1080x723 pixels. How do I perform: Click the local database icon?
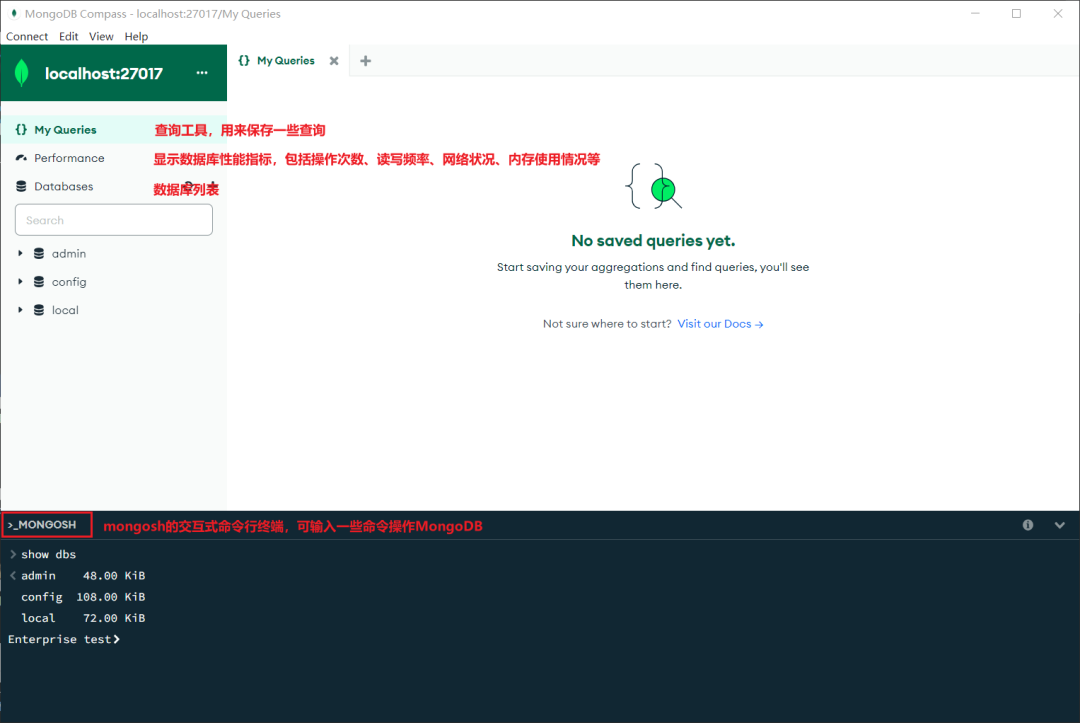39,310
